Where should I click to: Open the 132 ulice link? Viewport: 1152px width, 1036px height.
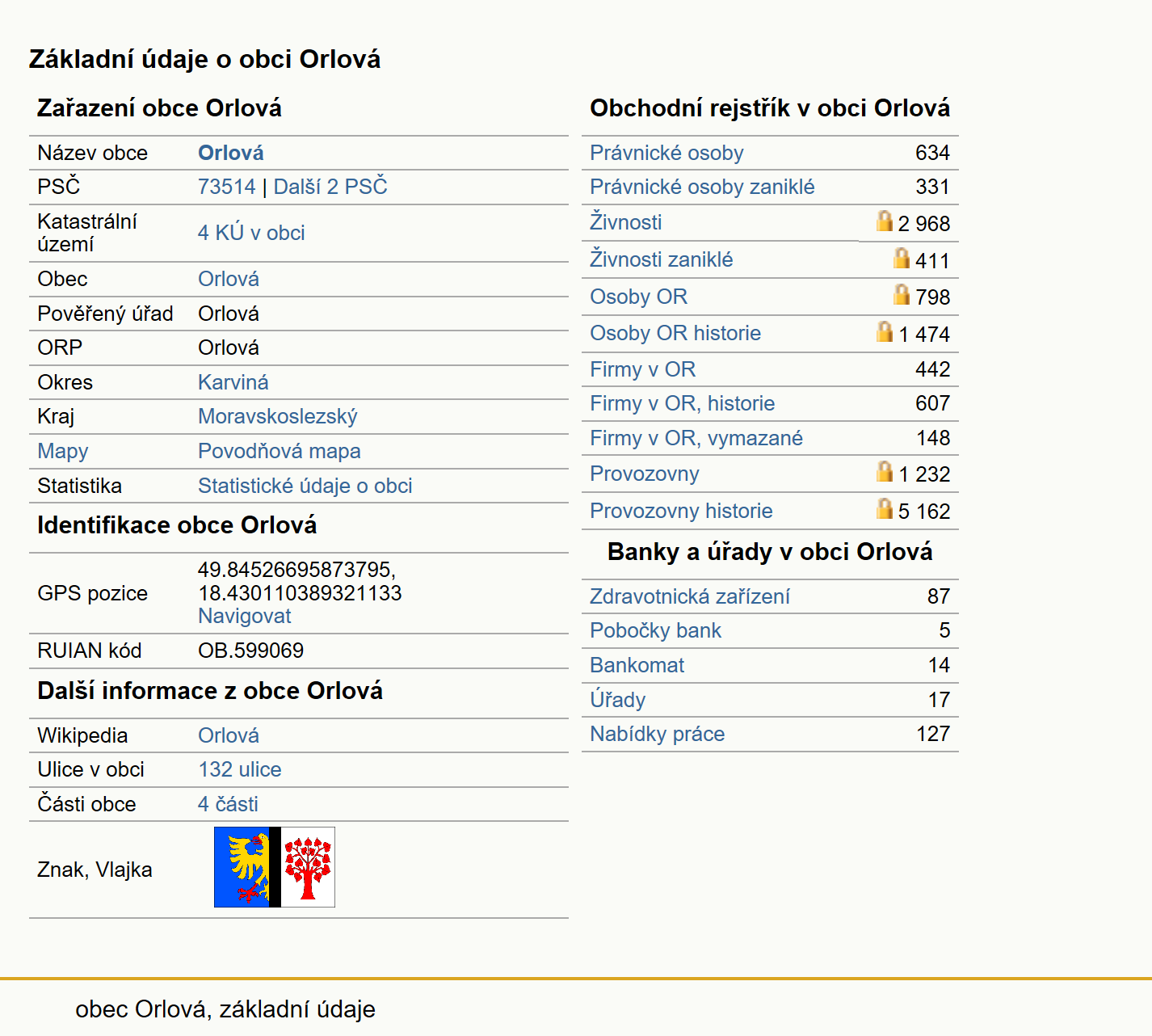click(x=240, y=769)
